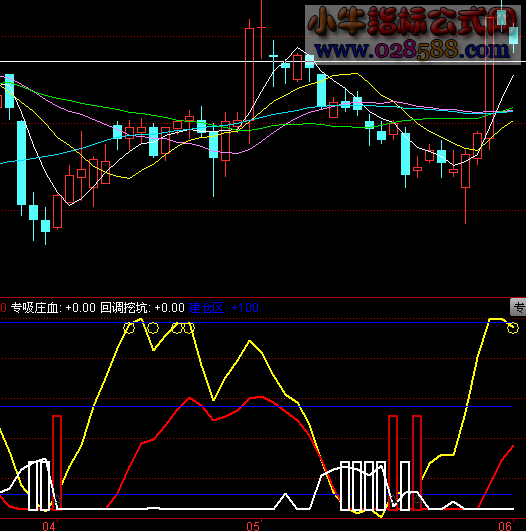The height and width of the screenshot is (531, 526).
Task: Click the second yellow circle signal marker
Action: pyautogui.click(x=153, y=328)
